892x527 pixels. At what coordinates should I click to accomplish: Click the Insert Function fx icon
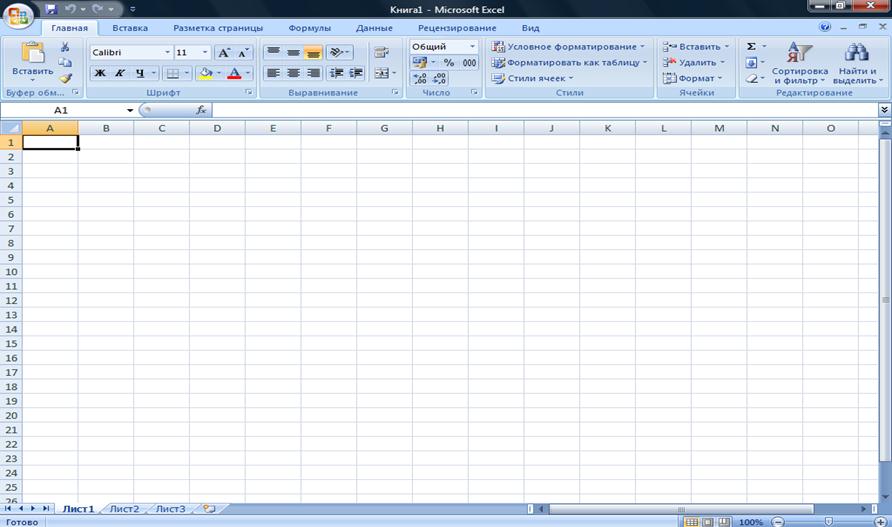coord(201,110)
